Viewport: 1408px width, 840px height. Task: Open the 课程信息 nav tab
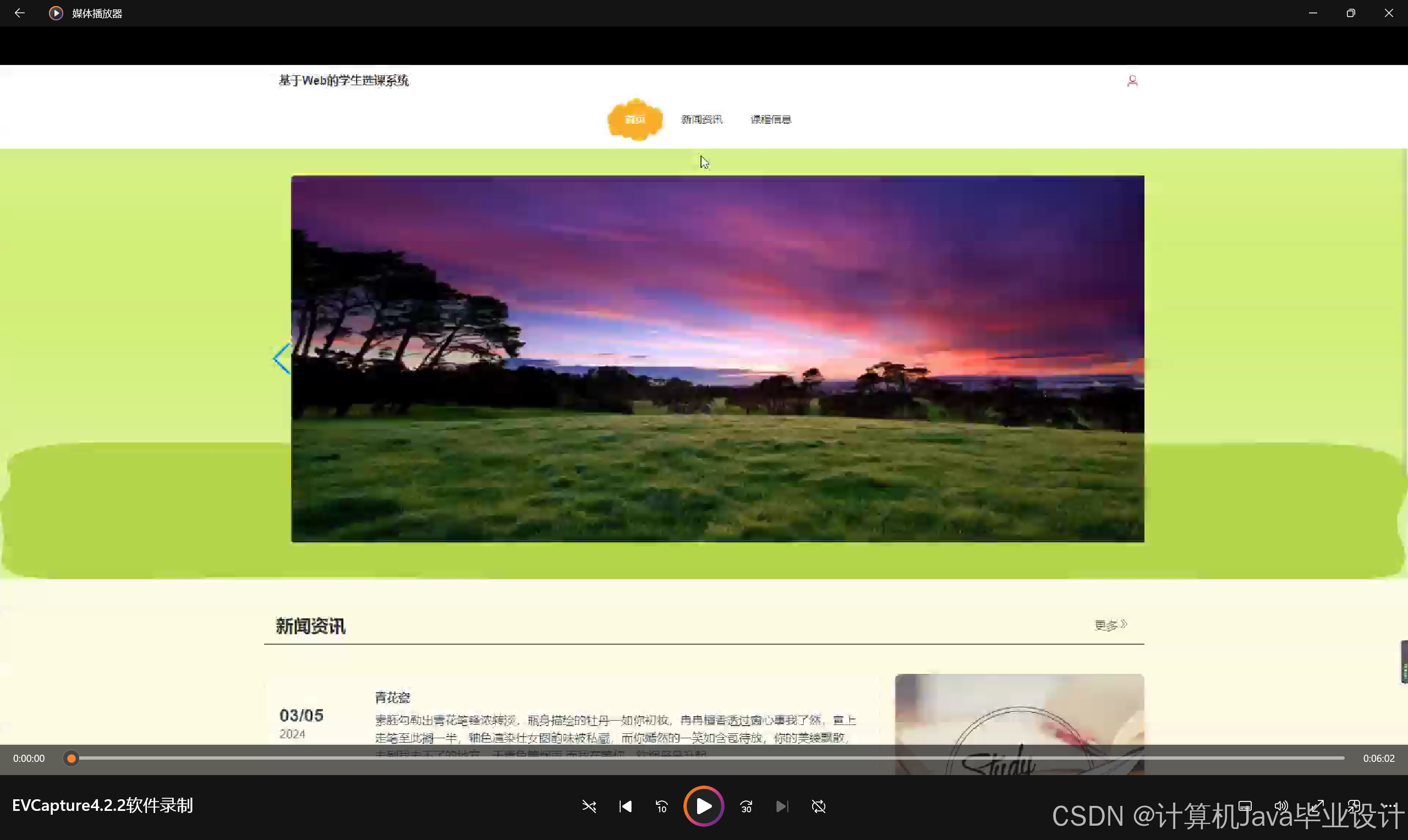tap(770, 119)
